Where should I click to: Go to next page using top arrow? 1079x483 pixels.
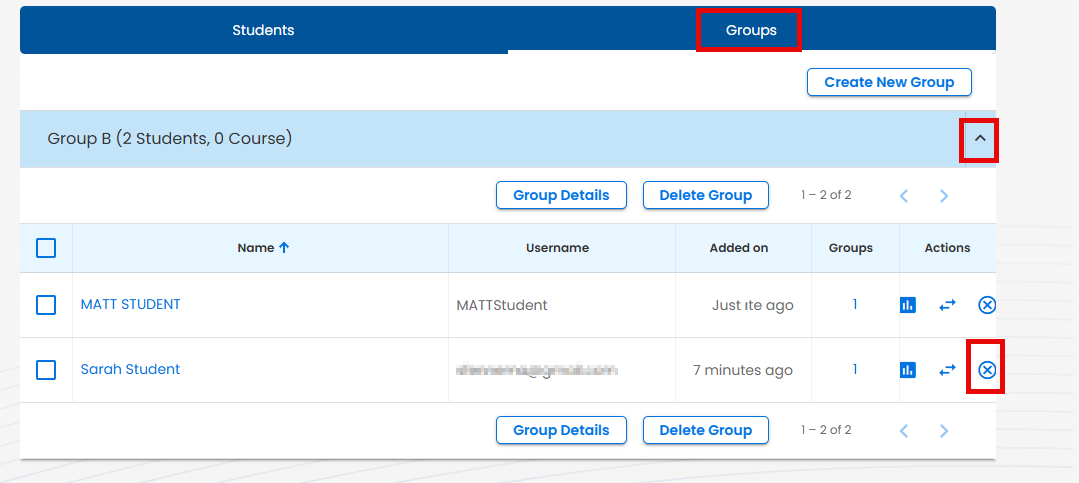[944, 196]
